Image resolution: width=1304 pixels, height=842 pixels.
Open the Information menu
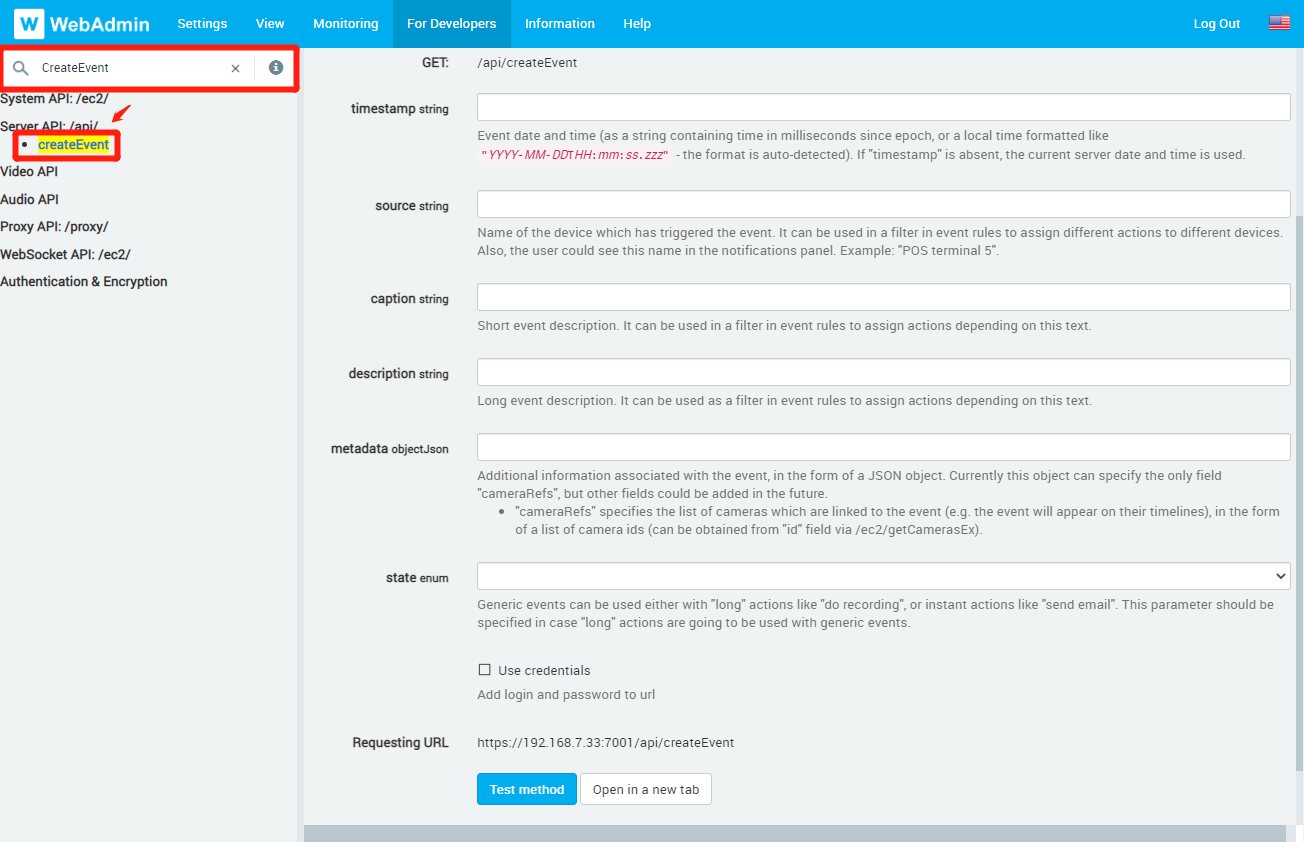point(560,23)
